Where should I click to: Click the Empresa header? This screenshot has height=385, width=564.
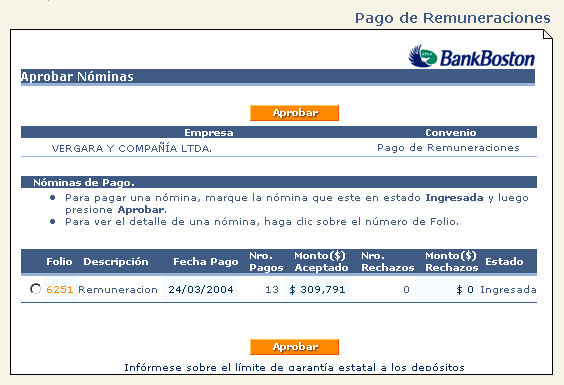[x=209, y=133]
